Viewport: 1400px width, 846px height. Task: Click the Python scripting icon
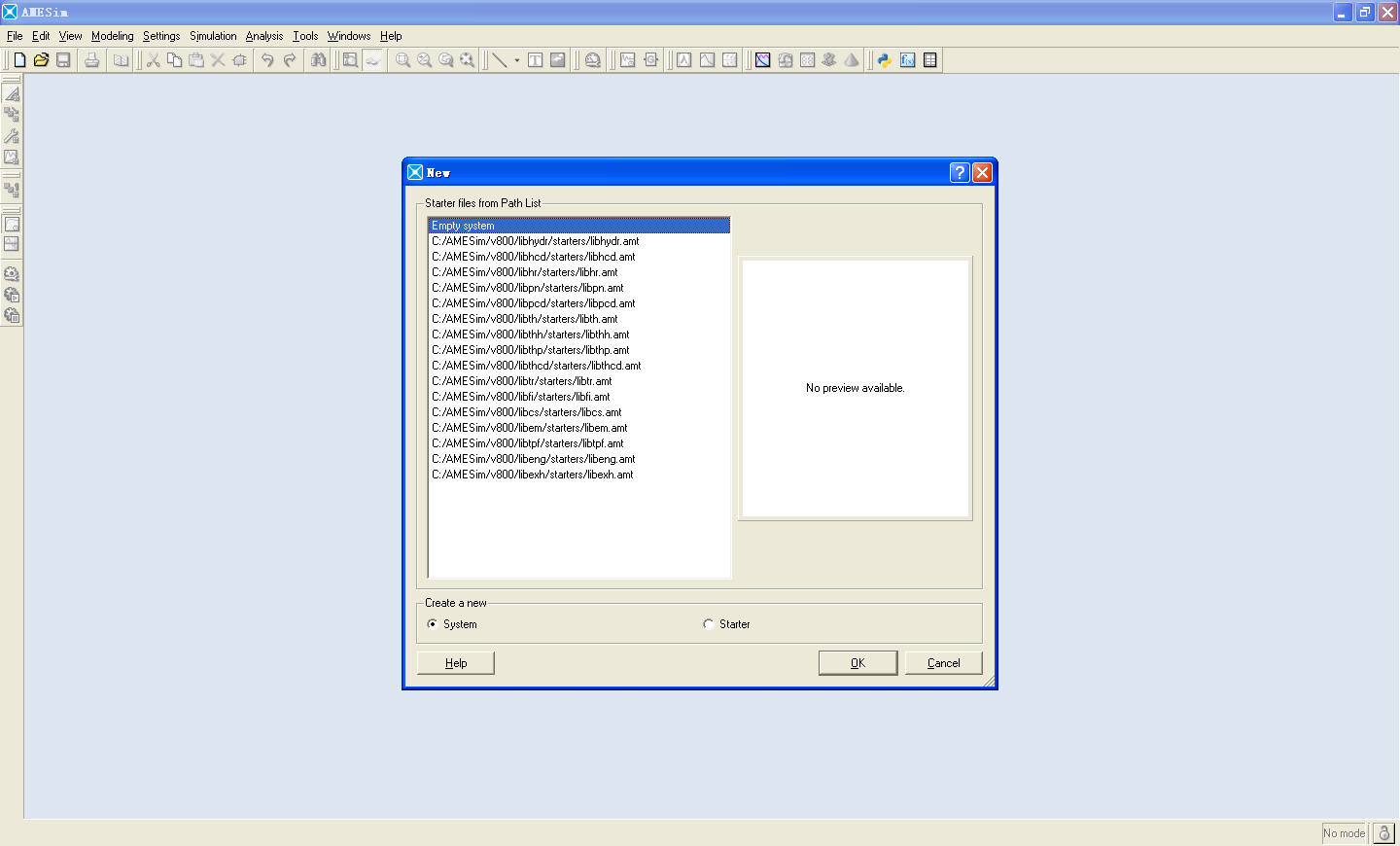[885, 60]
